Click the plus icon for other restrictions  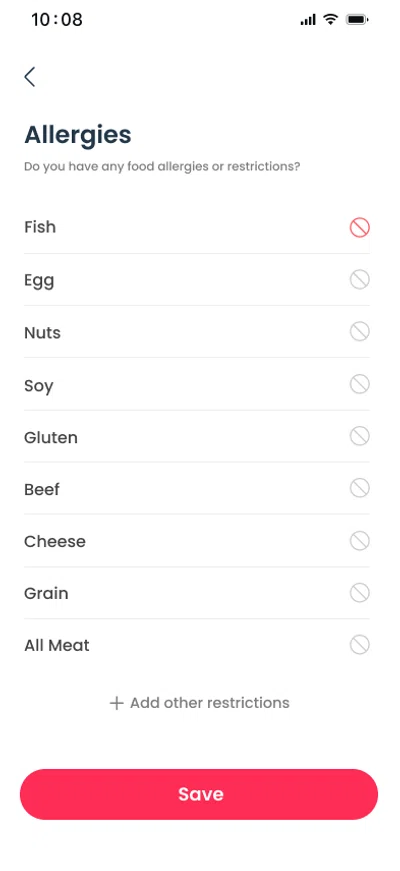pyautogui.click(x=116, y=703)
